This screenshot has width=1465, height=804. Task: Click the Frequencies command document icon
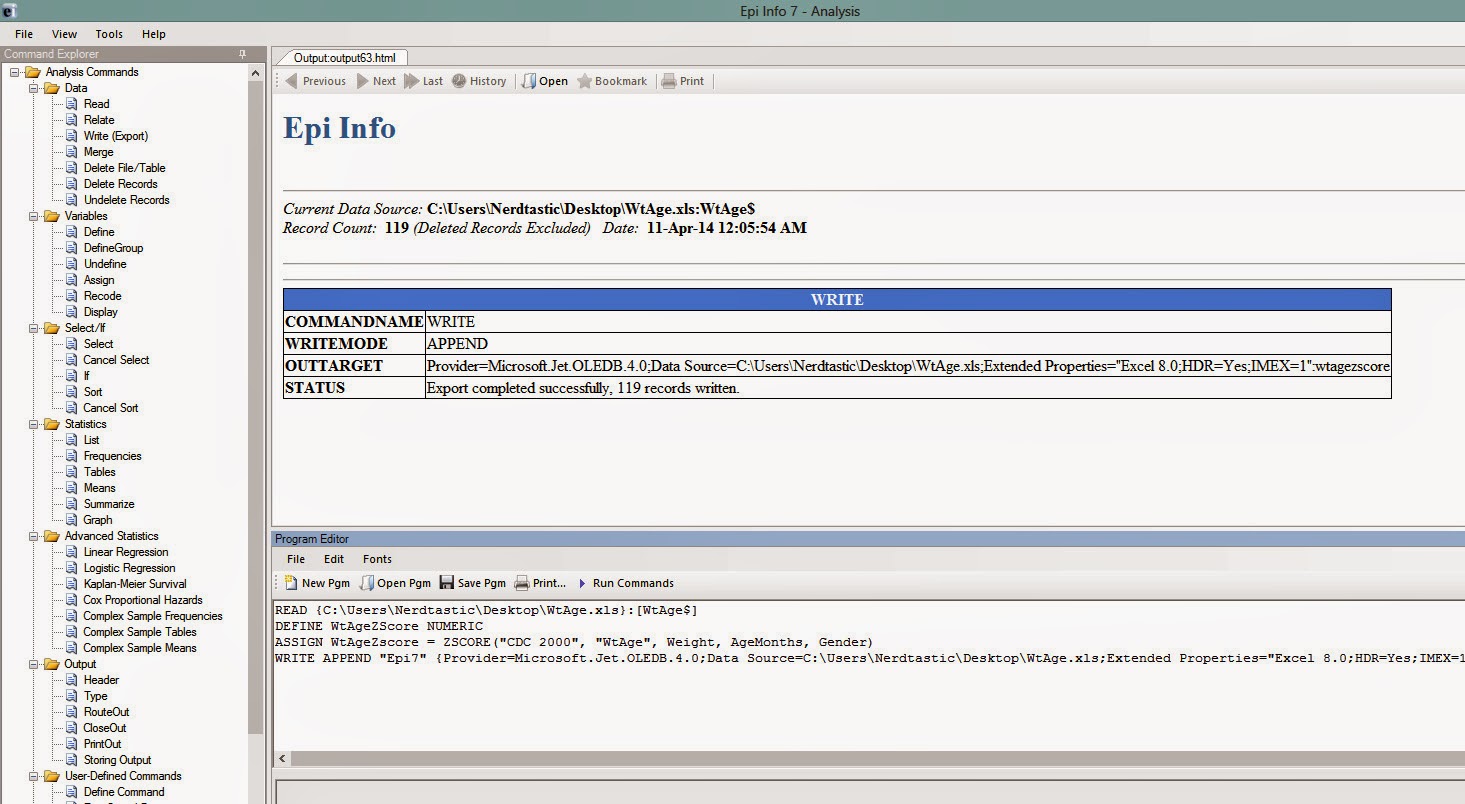pyautogui.click(x=72, y=456)
